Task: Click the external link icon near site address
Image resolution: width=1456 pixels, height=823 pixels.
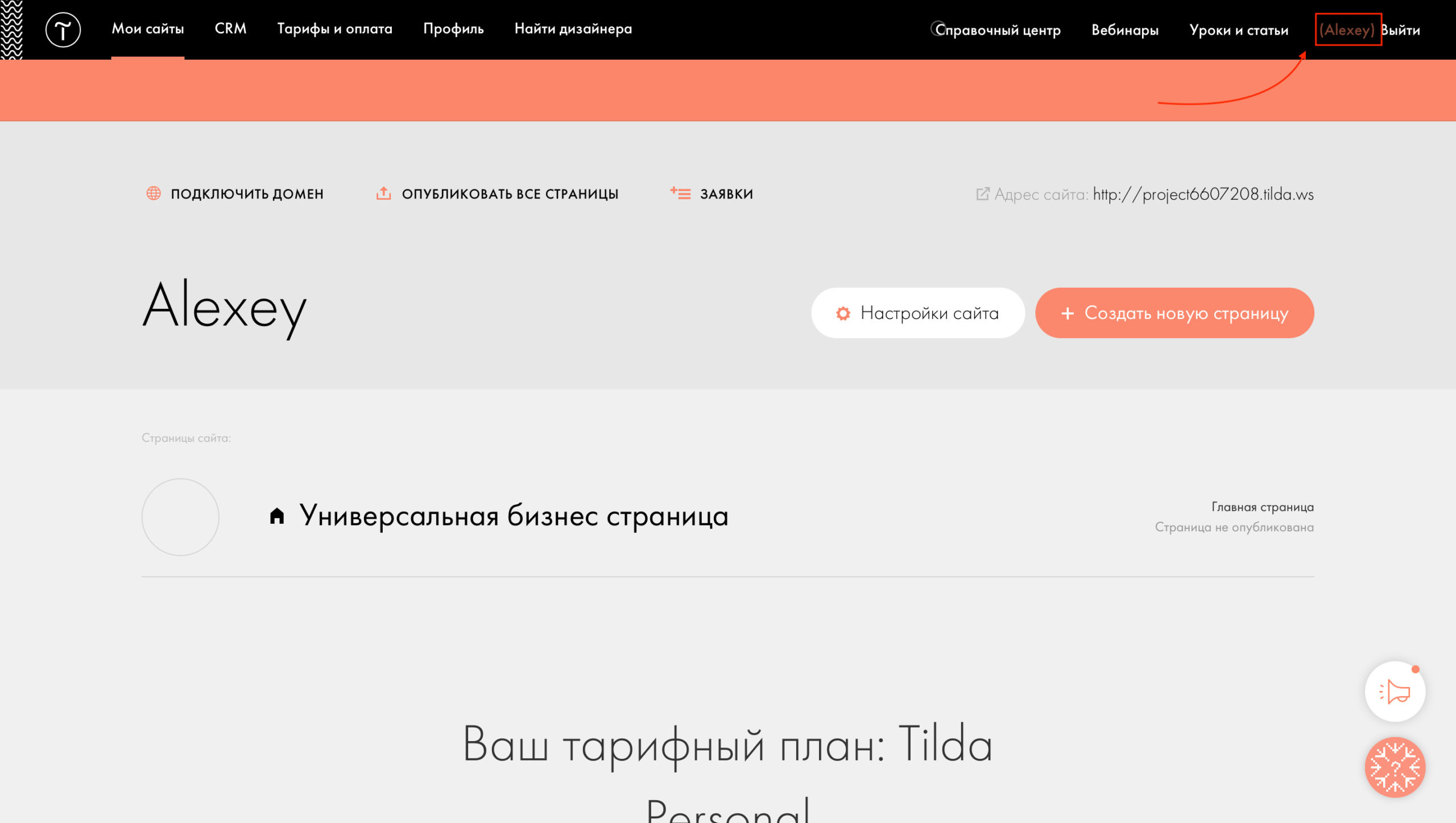Action: pyautogui.click(x=982, y=194)
